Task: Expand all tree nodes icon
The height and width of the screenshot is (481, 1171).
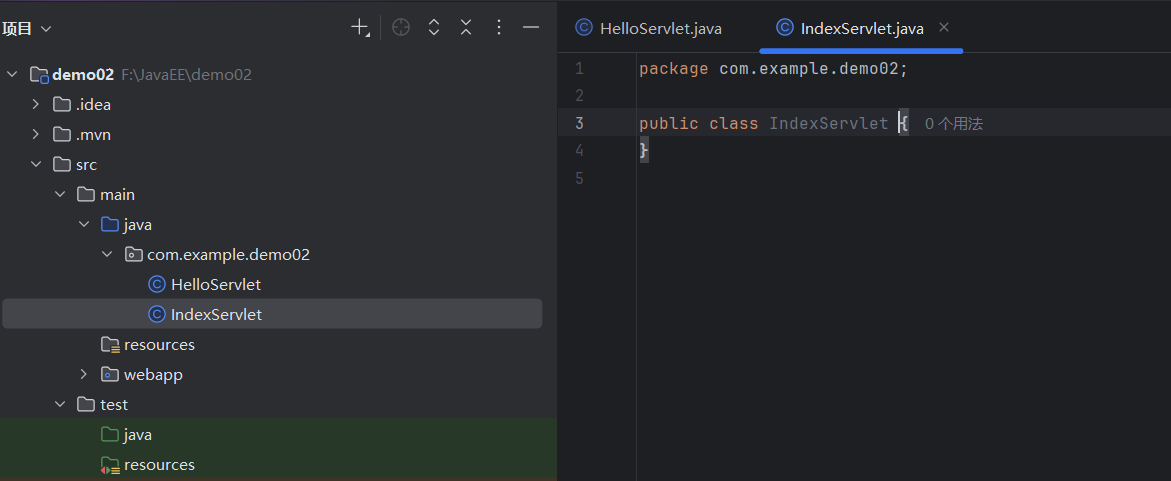Action: (x=433, y=28)
